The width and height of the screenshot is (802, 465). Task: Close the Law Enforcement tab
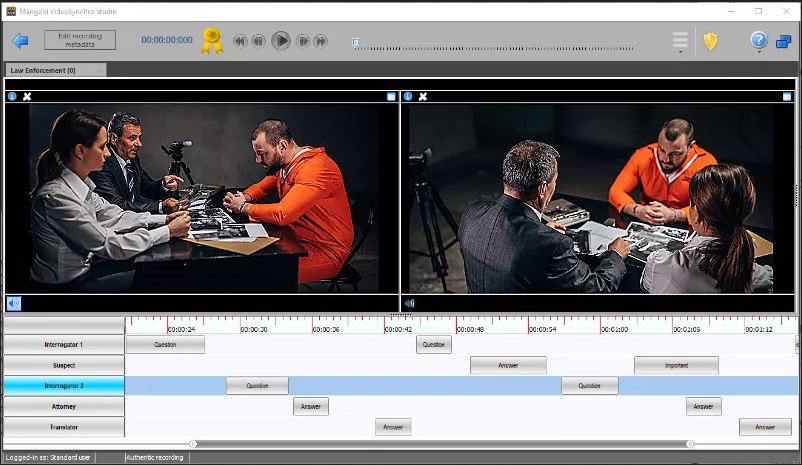click(x=99, y=70)
